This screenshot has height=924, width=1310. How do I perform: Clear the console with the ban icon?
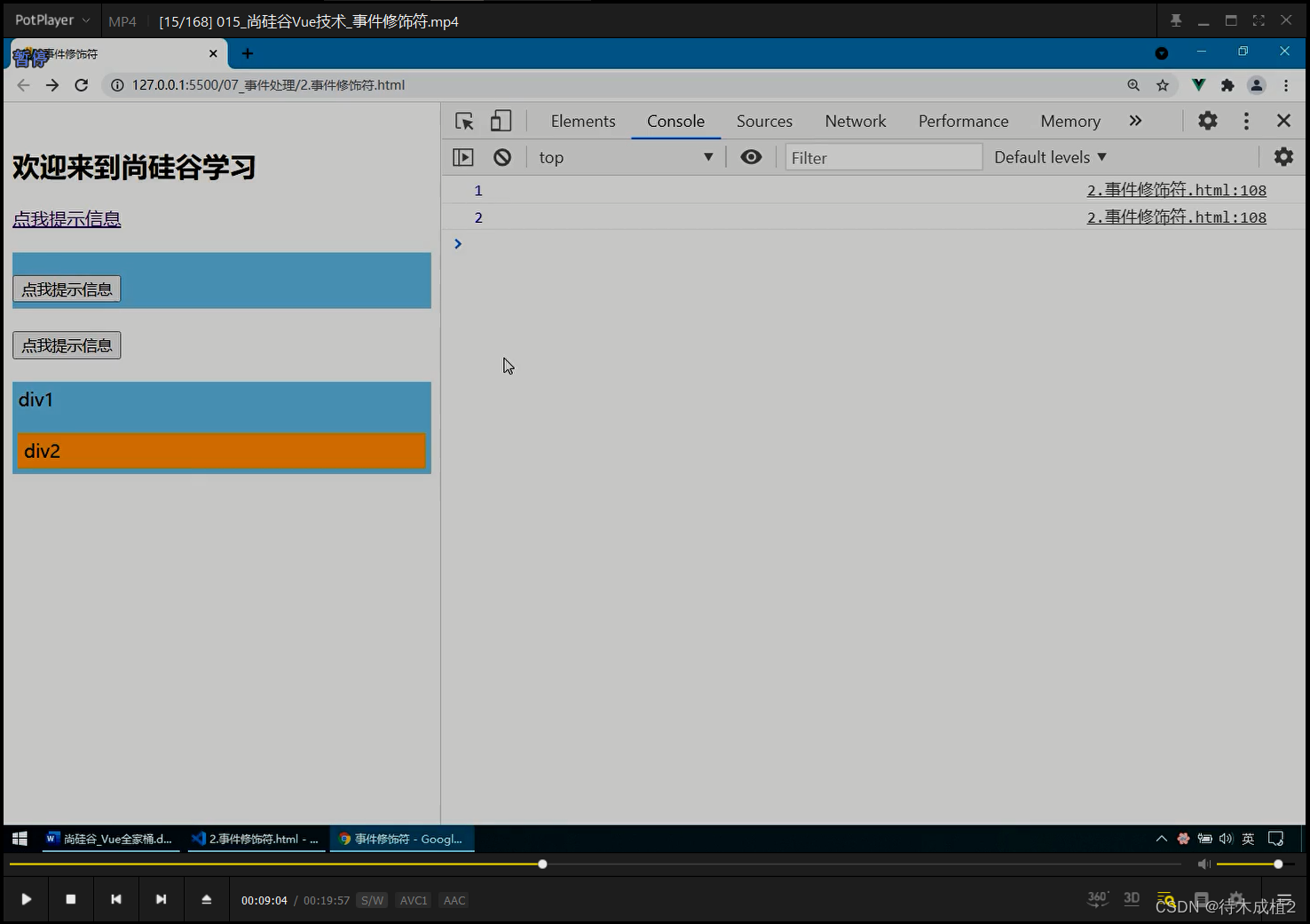coord(502,157)
